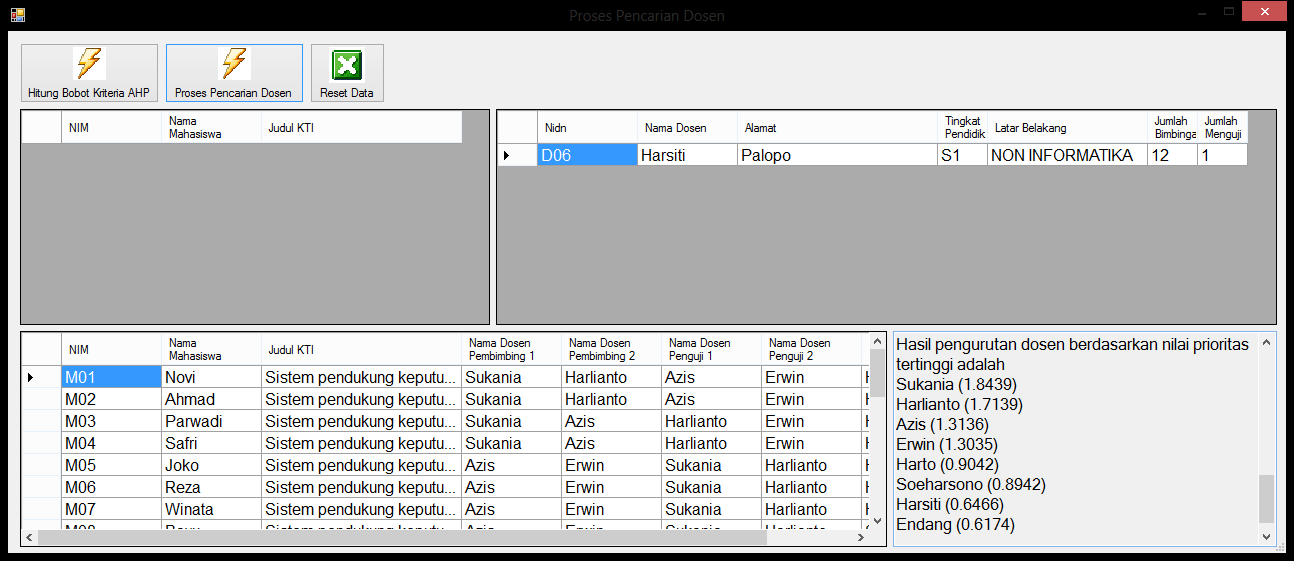Image resolution: width=1294 pixels, height=561 pixels.
Task: Sort by Nama Dosen column header
Action: point(686,128)
